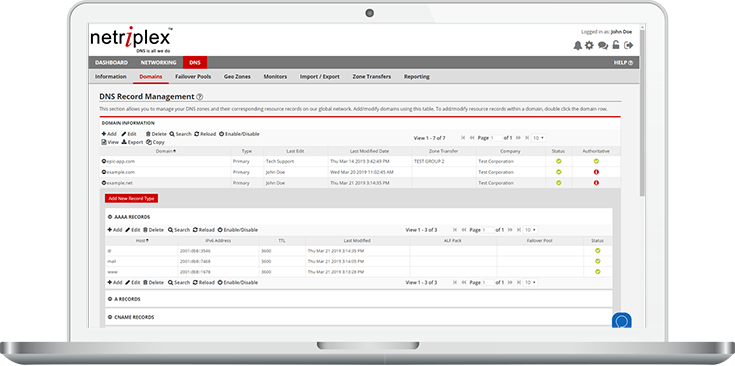735x366 pixels.
Task: Search in AAAA Records bottom toolbar
Action: [179, 283]
